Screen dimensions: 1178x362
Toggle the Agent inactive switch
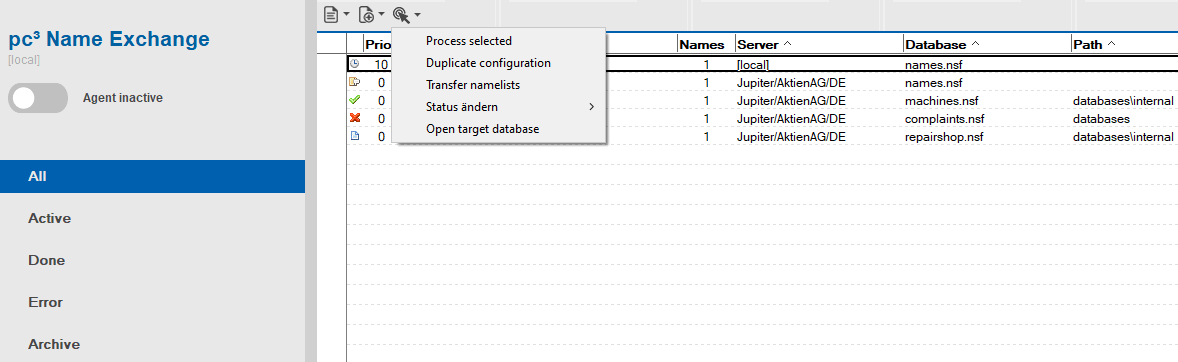click(38, 98)
